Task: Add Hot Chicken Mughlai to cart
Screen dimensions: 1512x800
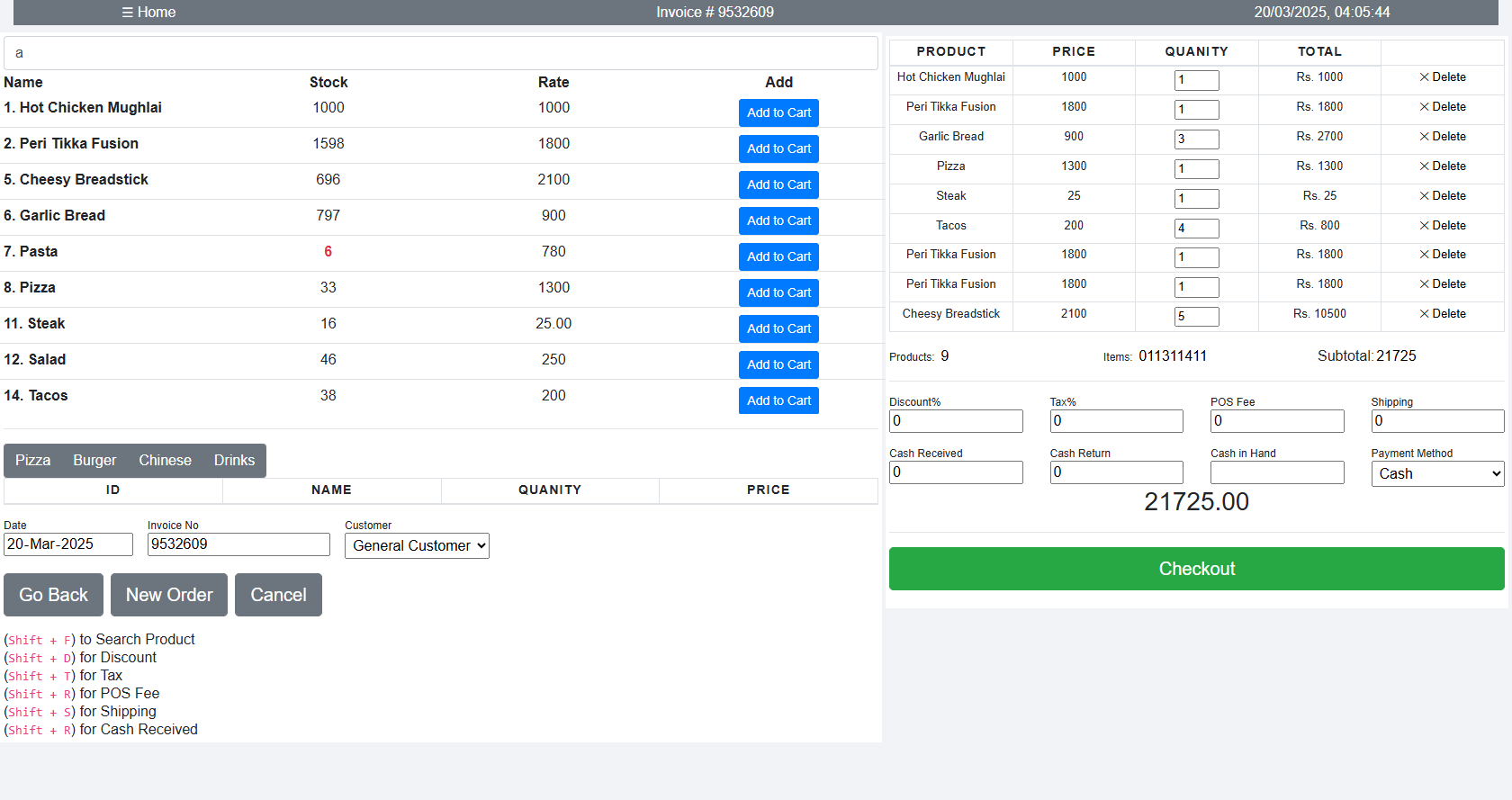Action: pyautogui.click(x=778, y=112)
